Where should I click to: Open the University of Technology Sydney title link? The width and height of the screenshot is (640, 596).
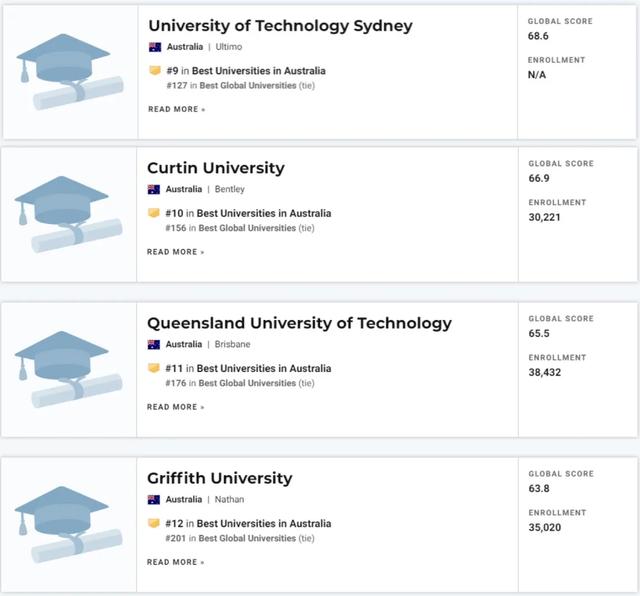click(x=280, y=26)
